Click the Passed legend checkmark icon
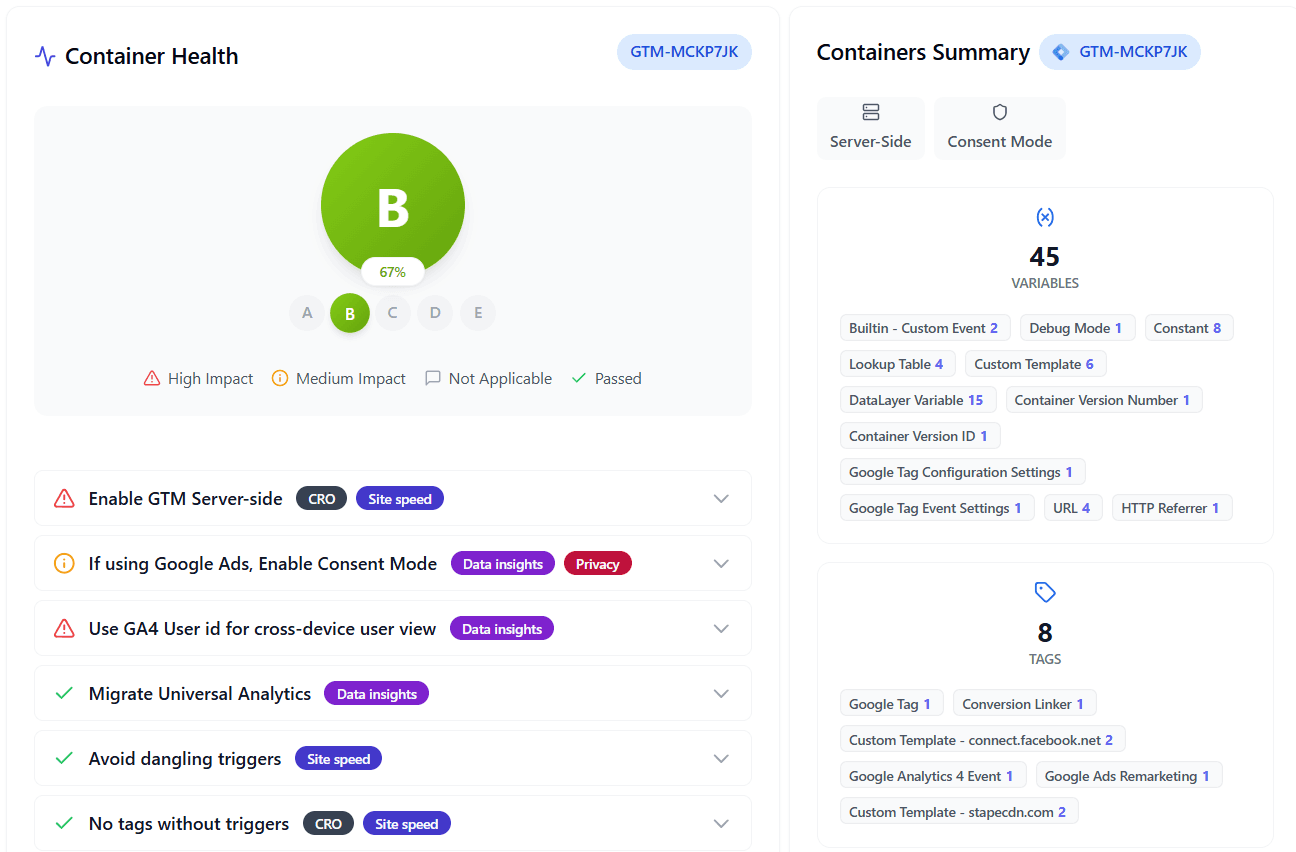 (x=578, y=378)
